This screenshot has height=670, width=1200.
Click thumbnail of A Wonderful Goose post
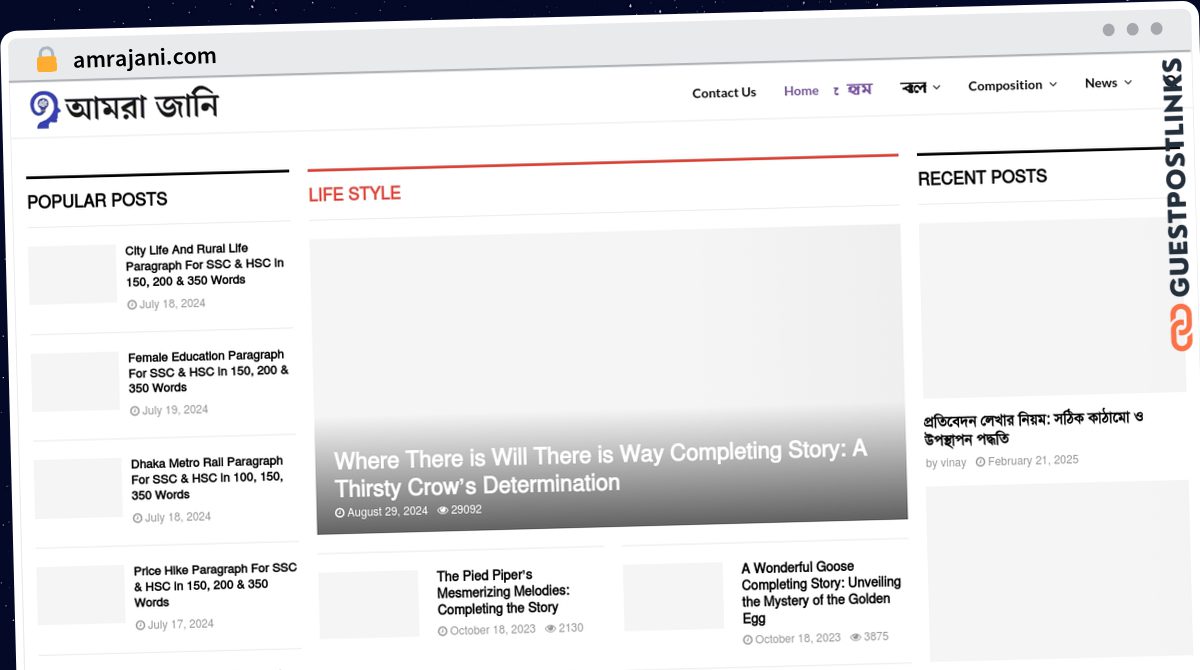pos(673,596)
